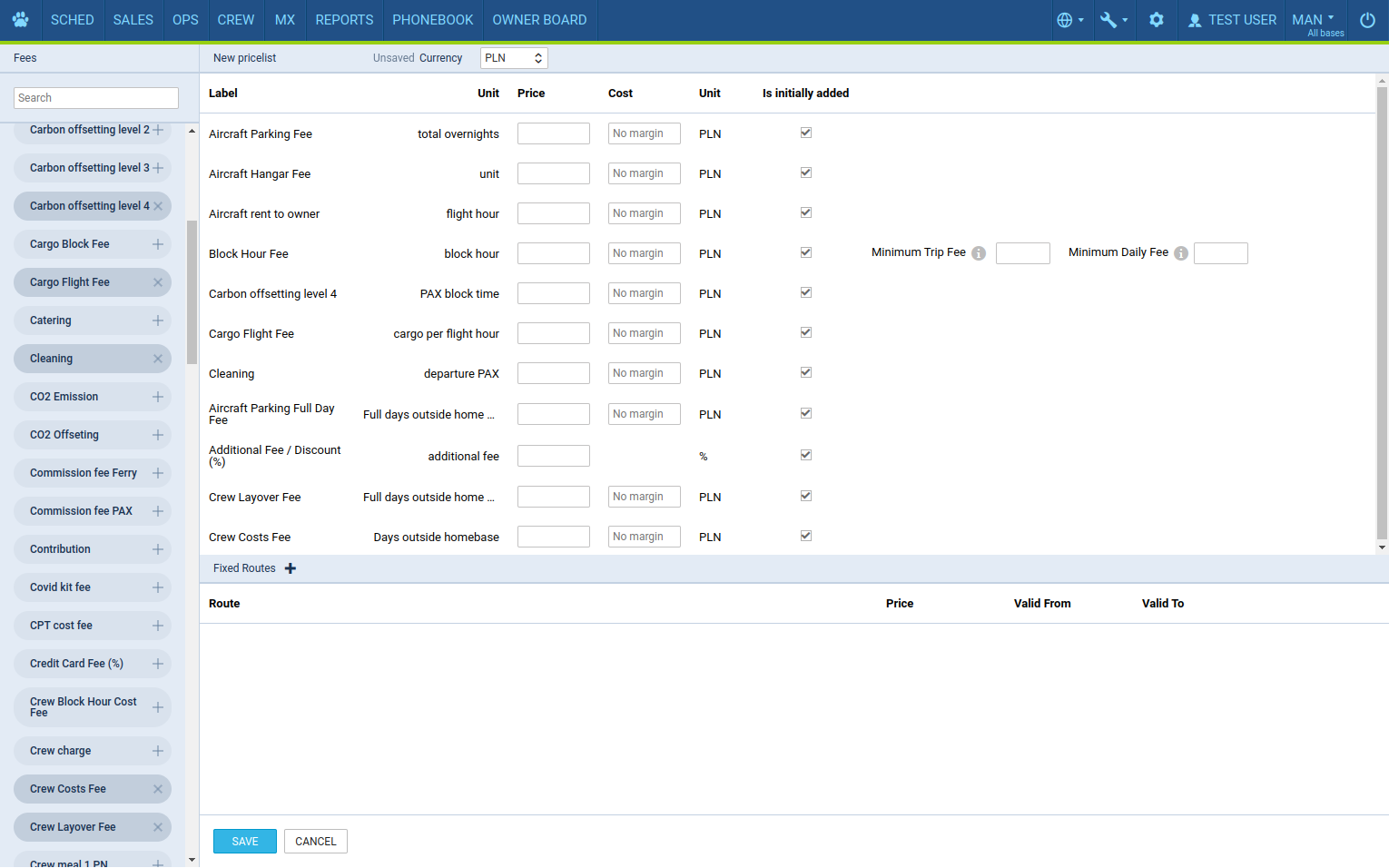Show Minimum Daily Fee info tooltip
This screenshot has height=868, width=1389.
coord(1181,253)
